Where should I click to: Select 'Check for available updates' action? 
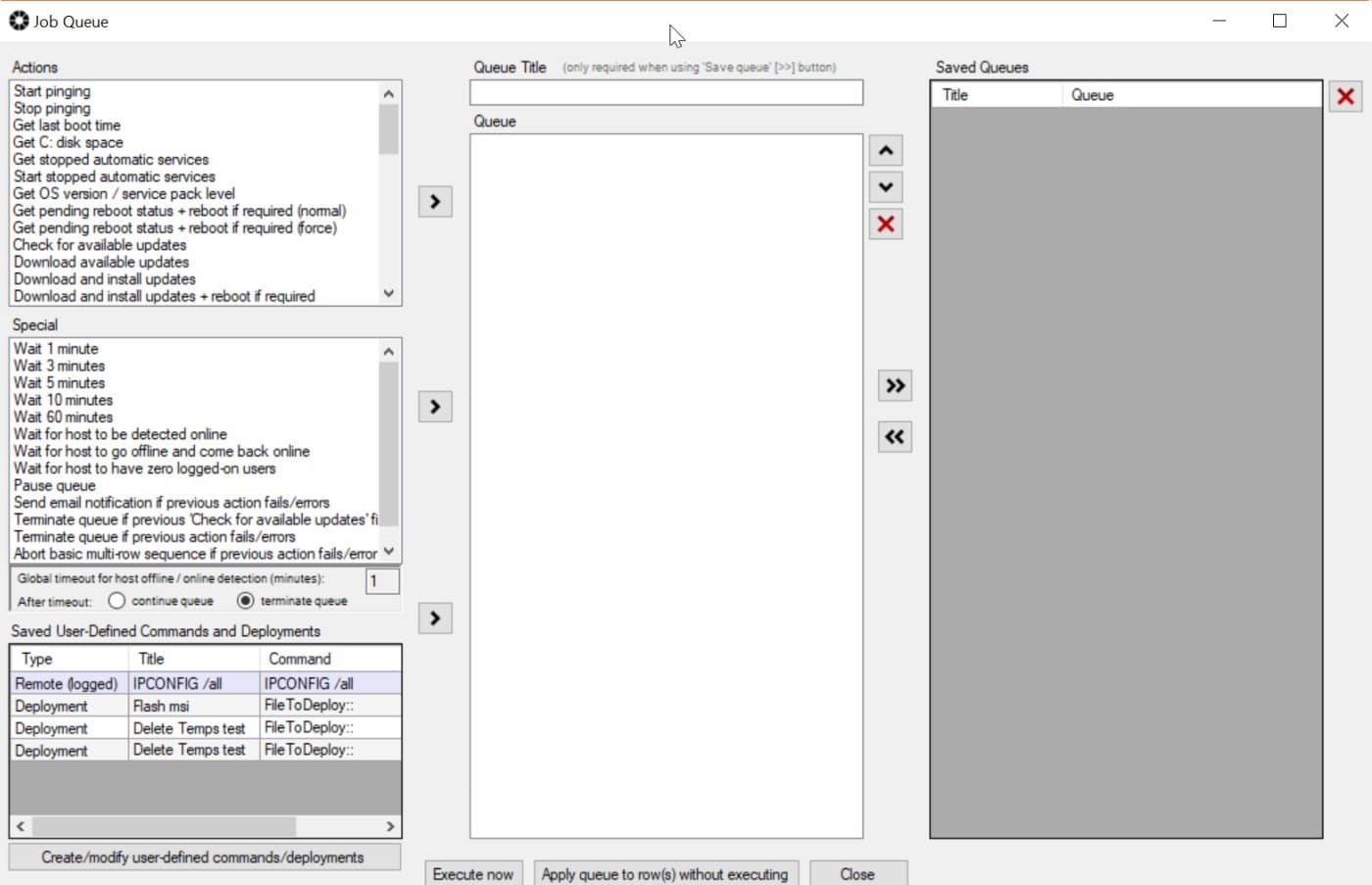click(x=100, y=245)
